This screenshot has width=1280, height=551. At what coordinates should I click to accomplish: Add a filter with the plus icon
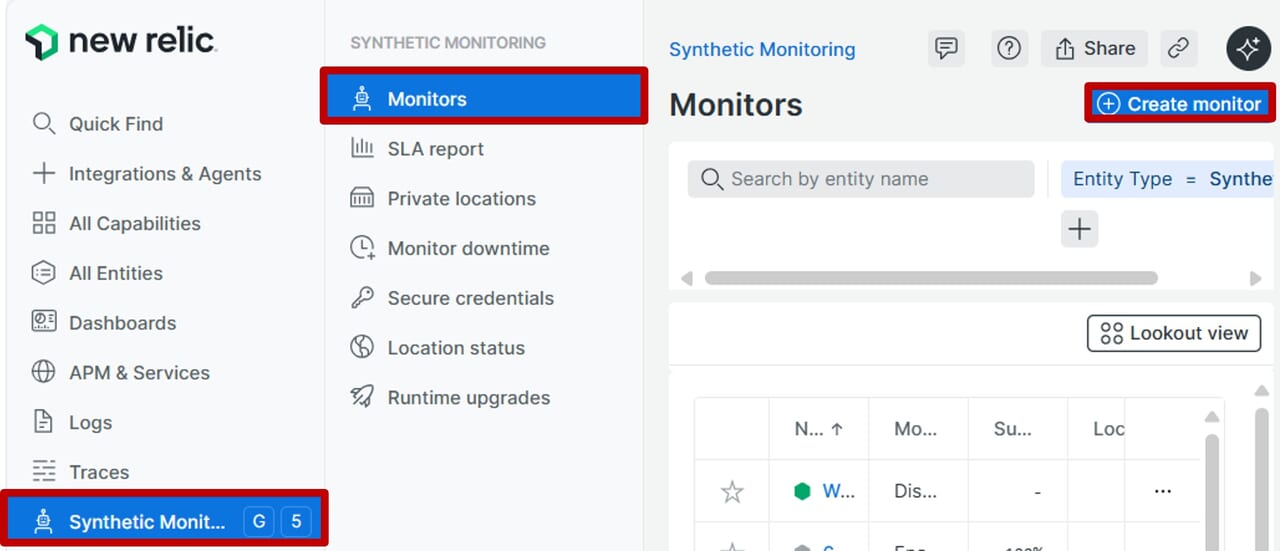point(1079,229)
